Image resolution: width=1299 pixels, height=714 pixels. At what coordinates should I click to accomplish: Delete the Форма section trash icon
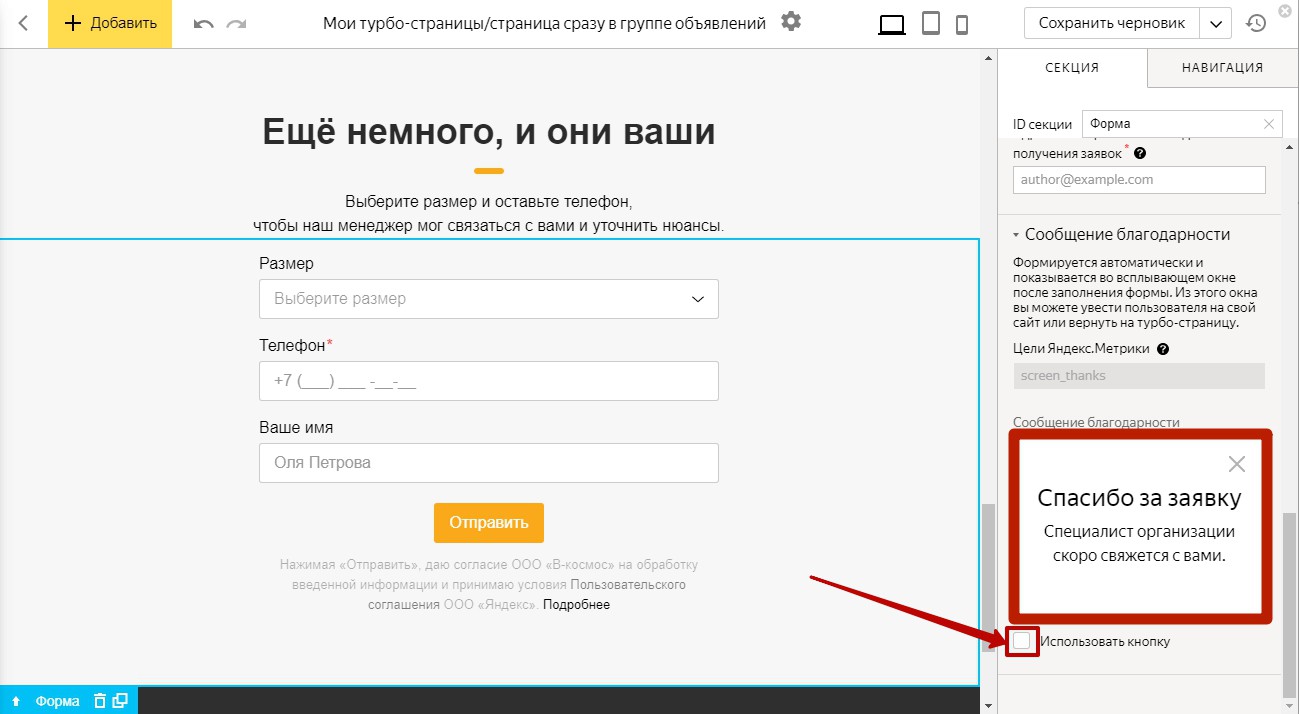click(x=99, y=701)
